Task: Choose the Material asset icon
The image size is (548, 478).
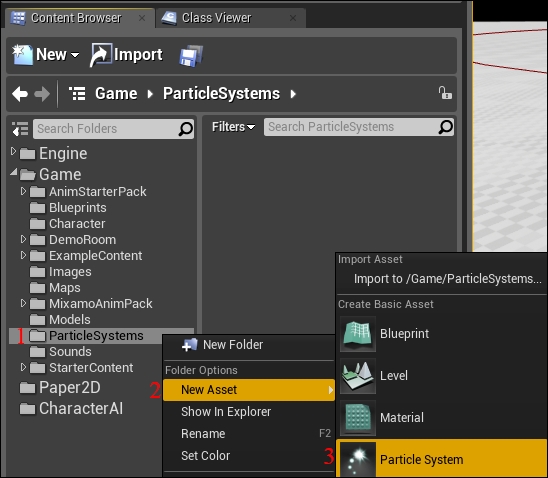Action: point(358,418)
